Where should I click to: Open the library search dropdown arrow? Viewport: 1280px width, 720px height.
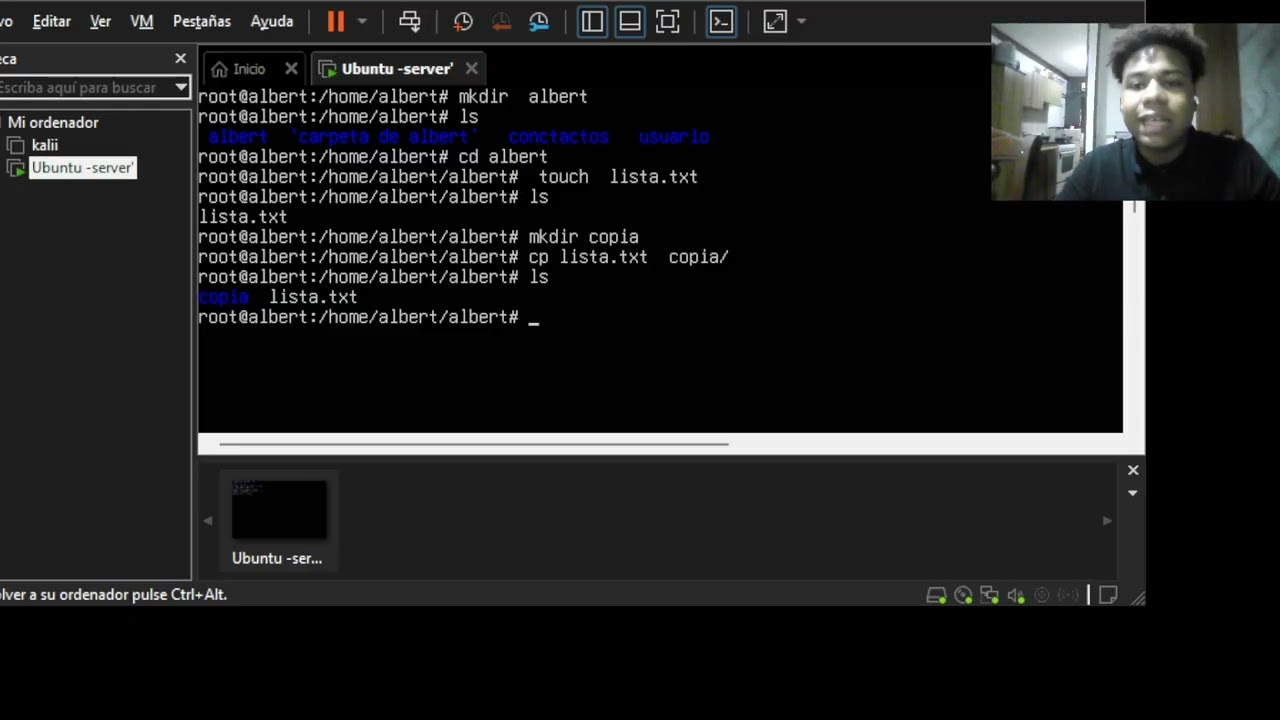point(181,88)
